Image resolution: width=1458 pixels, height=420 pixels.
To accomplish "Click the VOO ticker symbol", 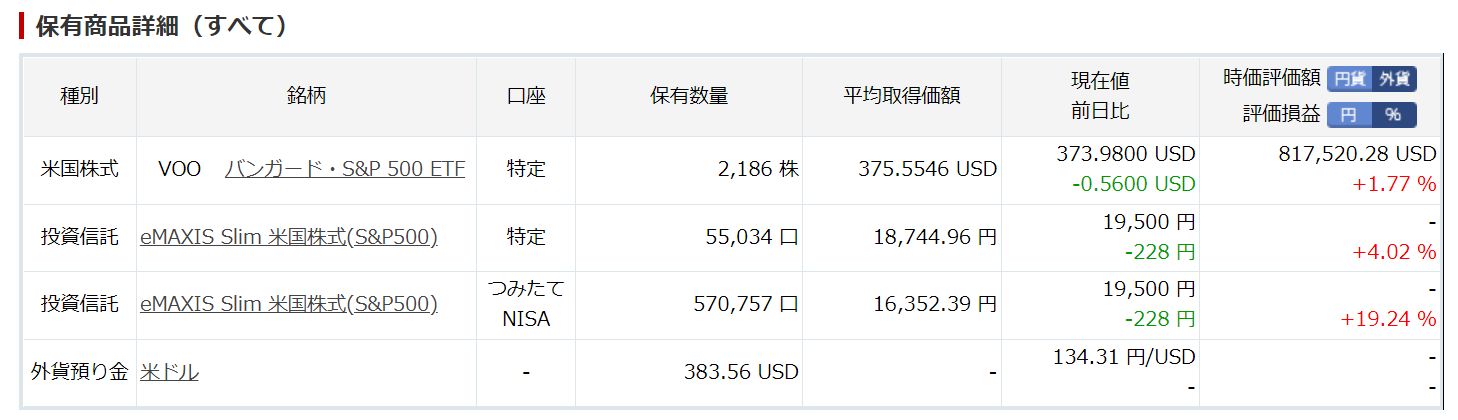I will tap(180, 169).
